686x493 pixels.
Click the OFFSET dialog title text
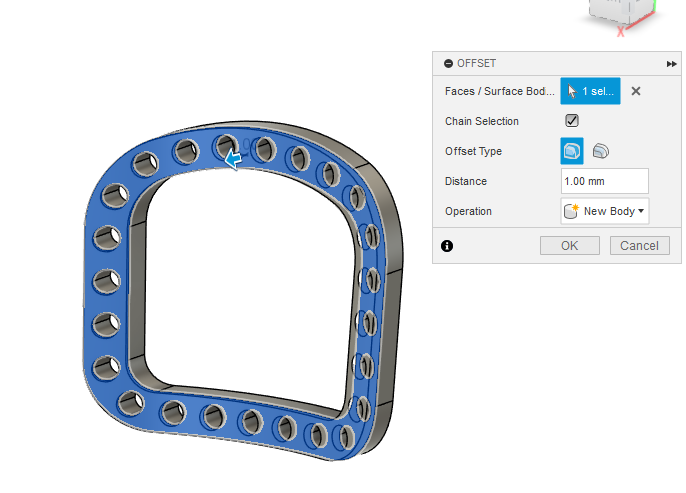[x=476, y=63]
